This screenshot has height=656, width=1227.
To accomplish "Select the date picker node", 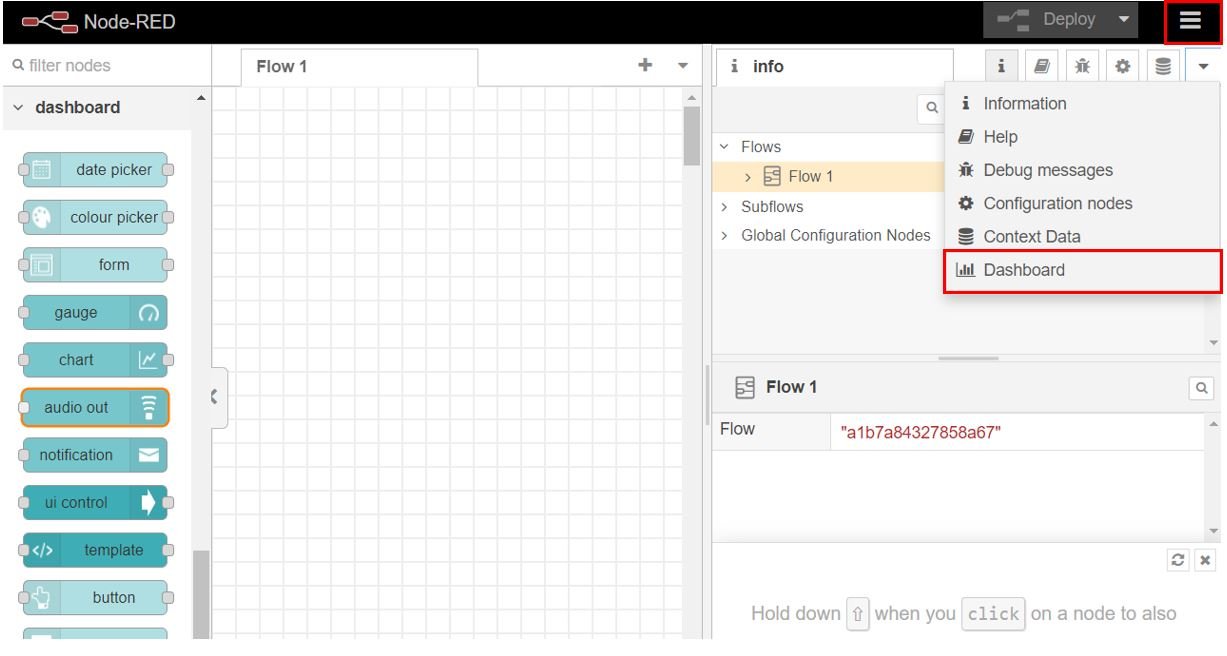I will [x=95, y=170].
